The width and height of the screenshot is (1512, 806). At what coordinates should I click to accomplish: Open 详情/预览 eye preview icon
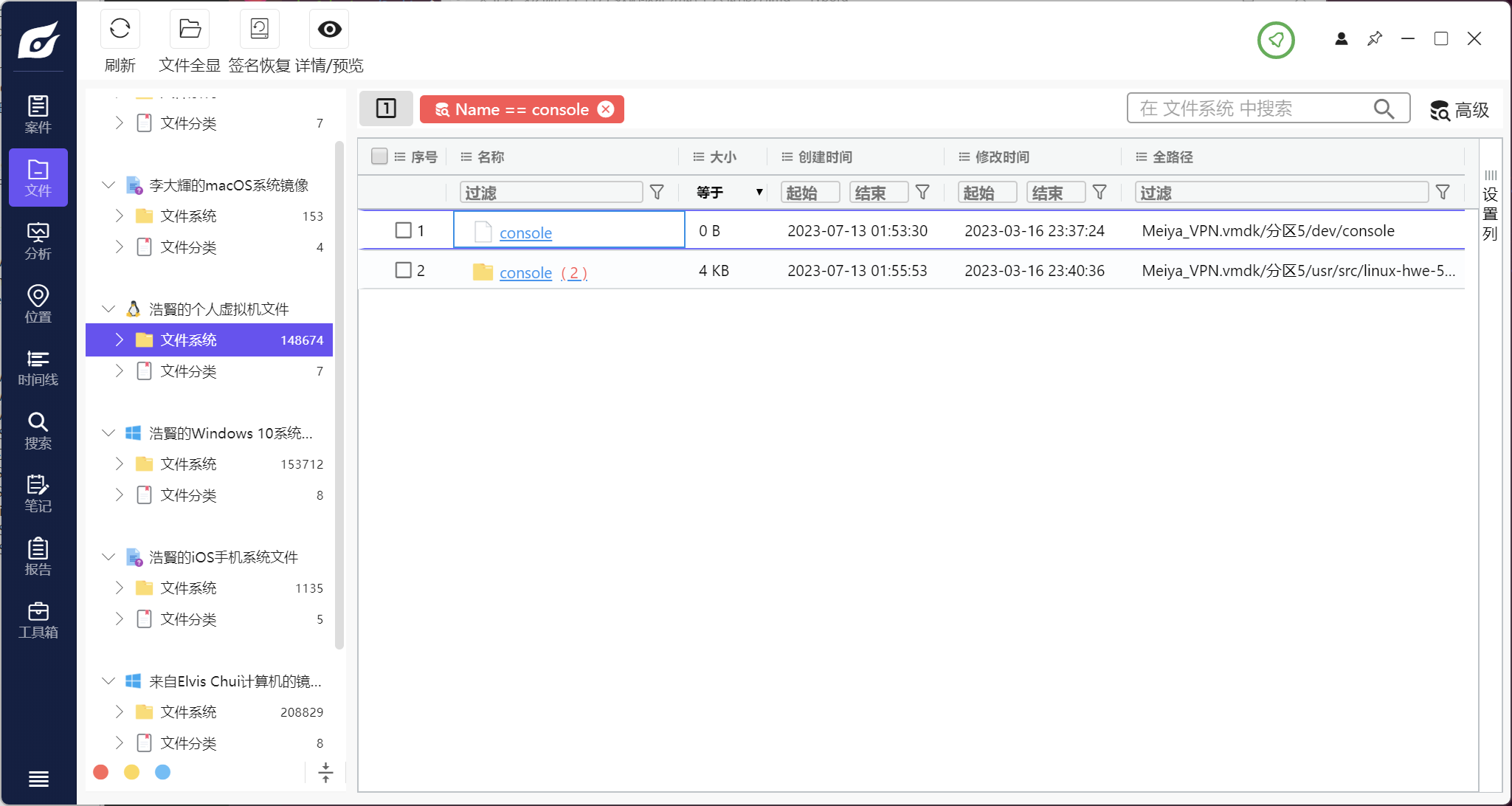point(329,30)
